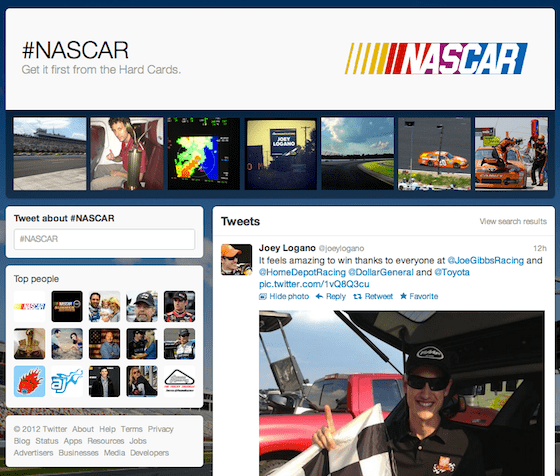Click the Favorite star icon
Viewport: 560px width, 476px height.
tap(403, 296)
